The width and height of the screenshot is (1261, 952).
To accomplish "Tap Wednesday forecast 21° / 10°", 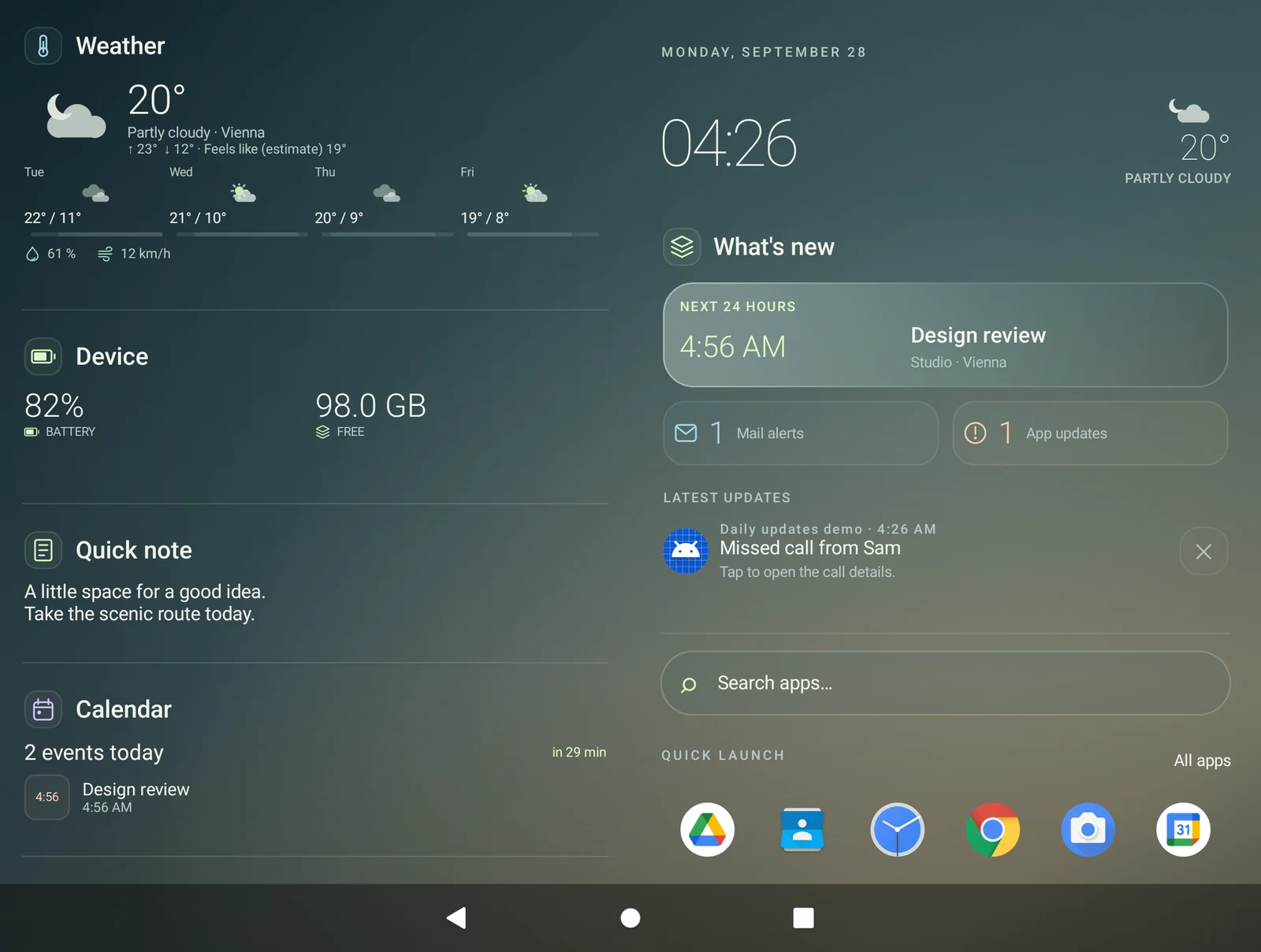I will (238, 201).
